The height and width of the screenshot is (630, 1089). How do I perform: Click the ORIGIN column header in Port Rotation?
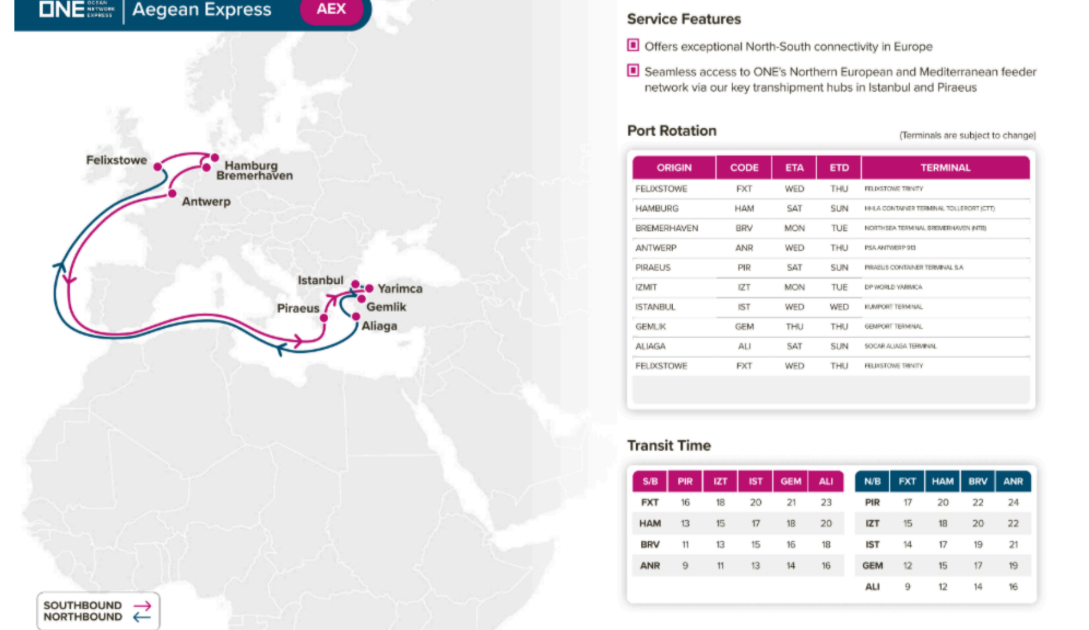(674, 168)
